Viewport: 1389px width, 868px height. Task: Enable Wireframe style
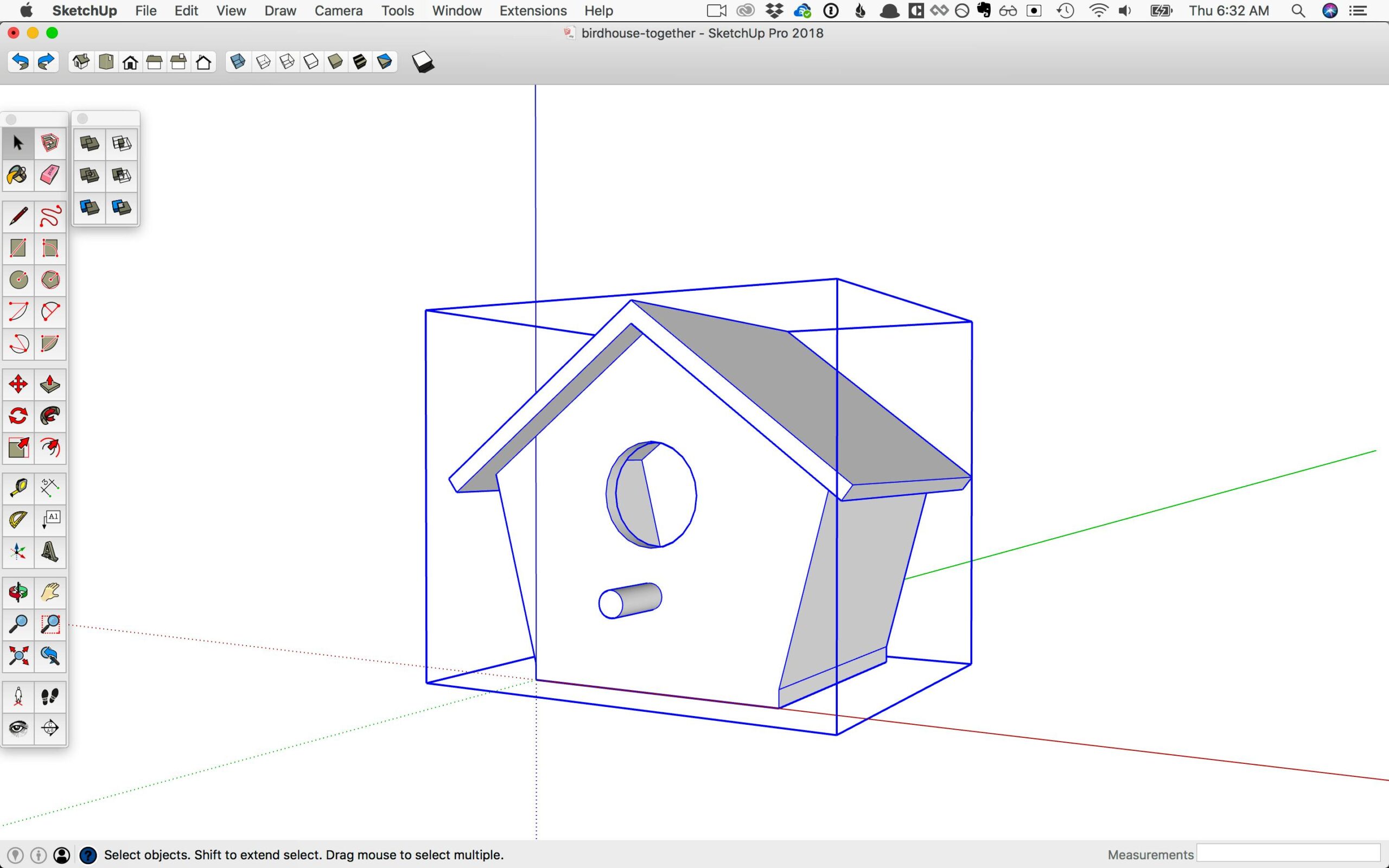[x=287, y=61]
